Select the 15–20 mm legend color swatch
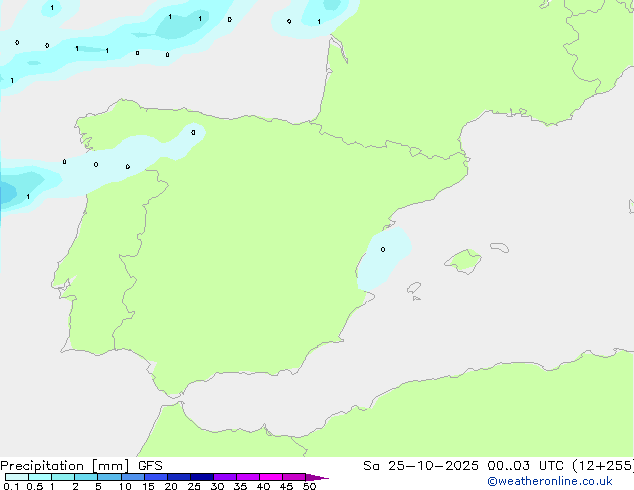 pos(156,477)
